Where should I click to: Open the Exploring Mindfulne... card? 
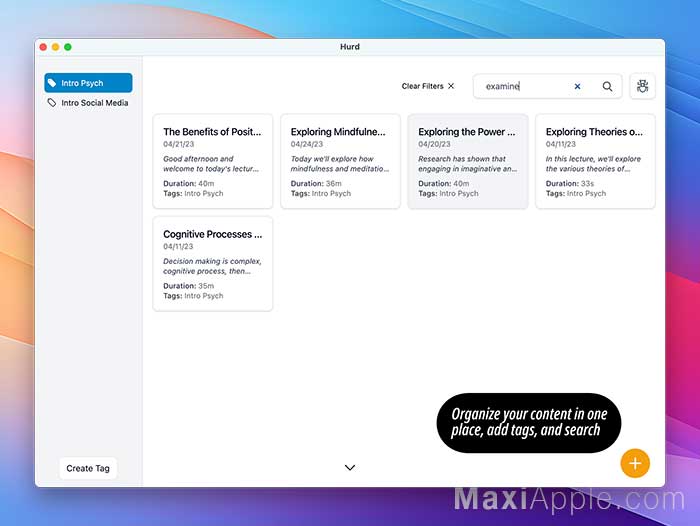(x=341, y=161)
